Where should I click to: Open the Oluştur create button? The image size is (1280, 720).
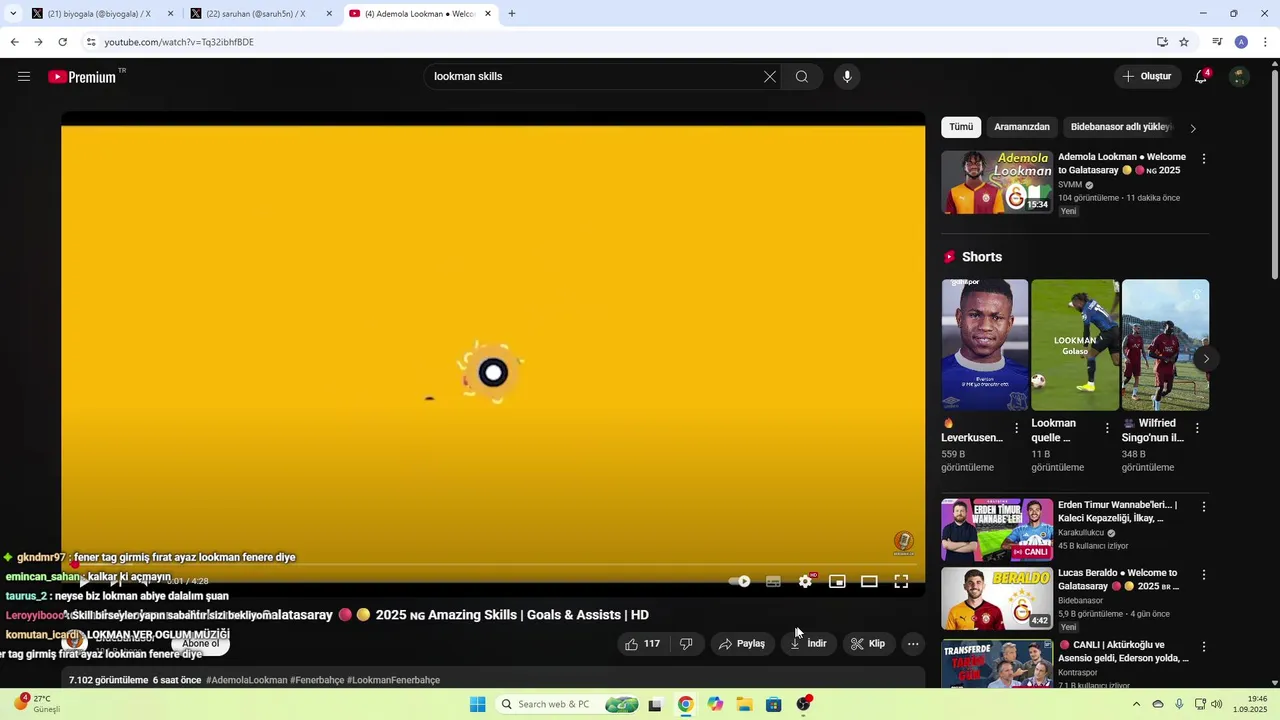point(1147,77)
